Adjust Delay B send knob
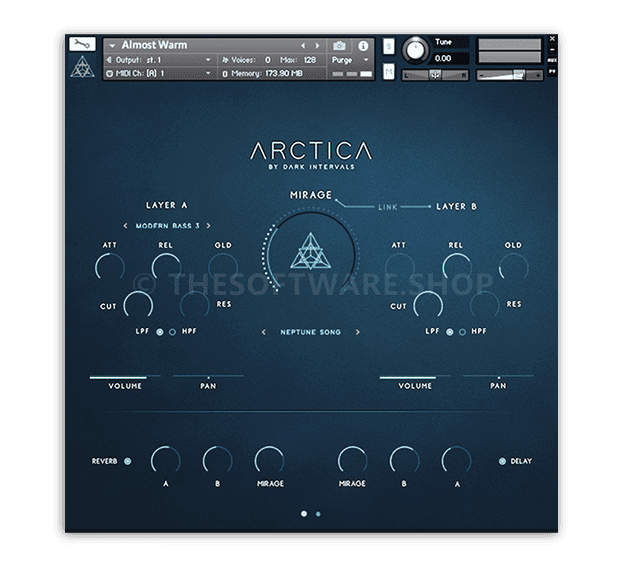 click(404, 460)
